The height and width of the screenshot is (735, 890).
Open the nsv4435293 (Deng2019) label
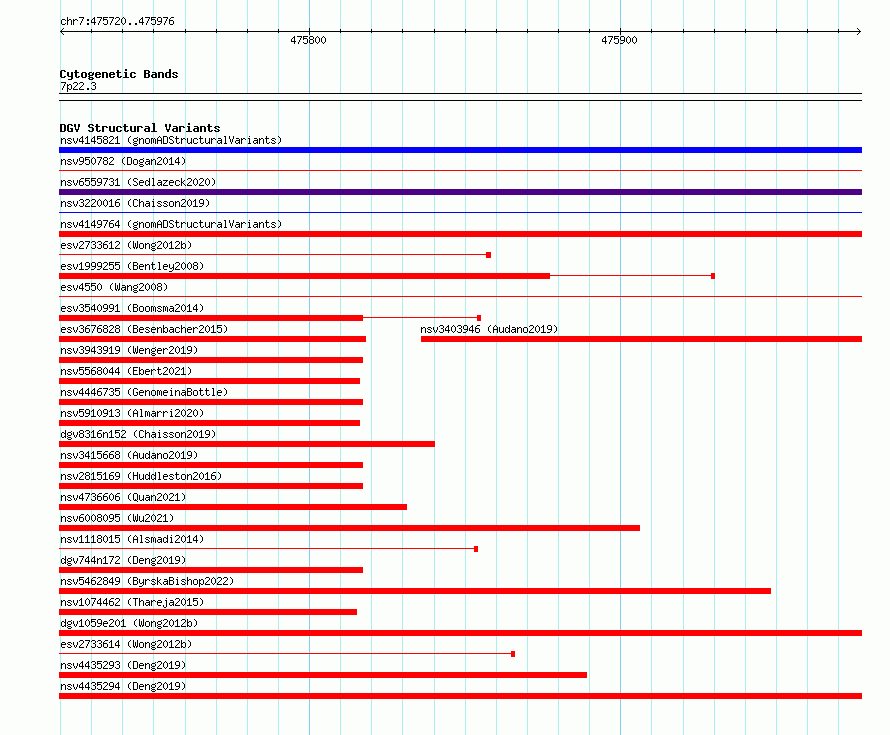click(x=123, y=665)
